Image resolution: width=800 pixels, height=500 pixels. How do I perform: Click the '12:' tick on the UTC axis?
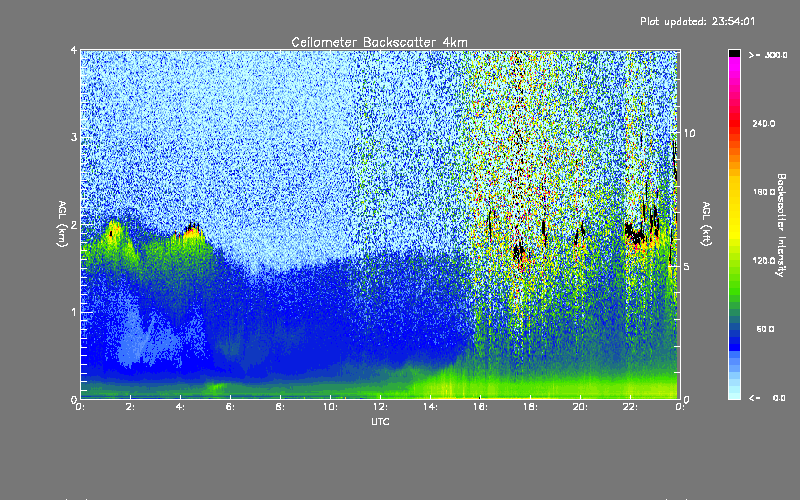click(381, 407)
